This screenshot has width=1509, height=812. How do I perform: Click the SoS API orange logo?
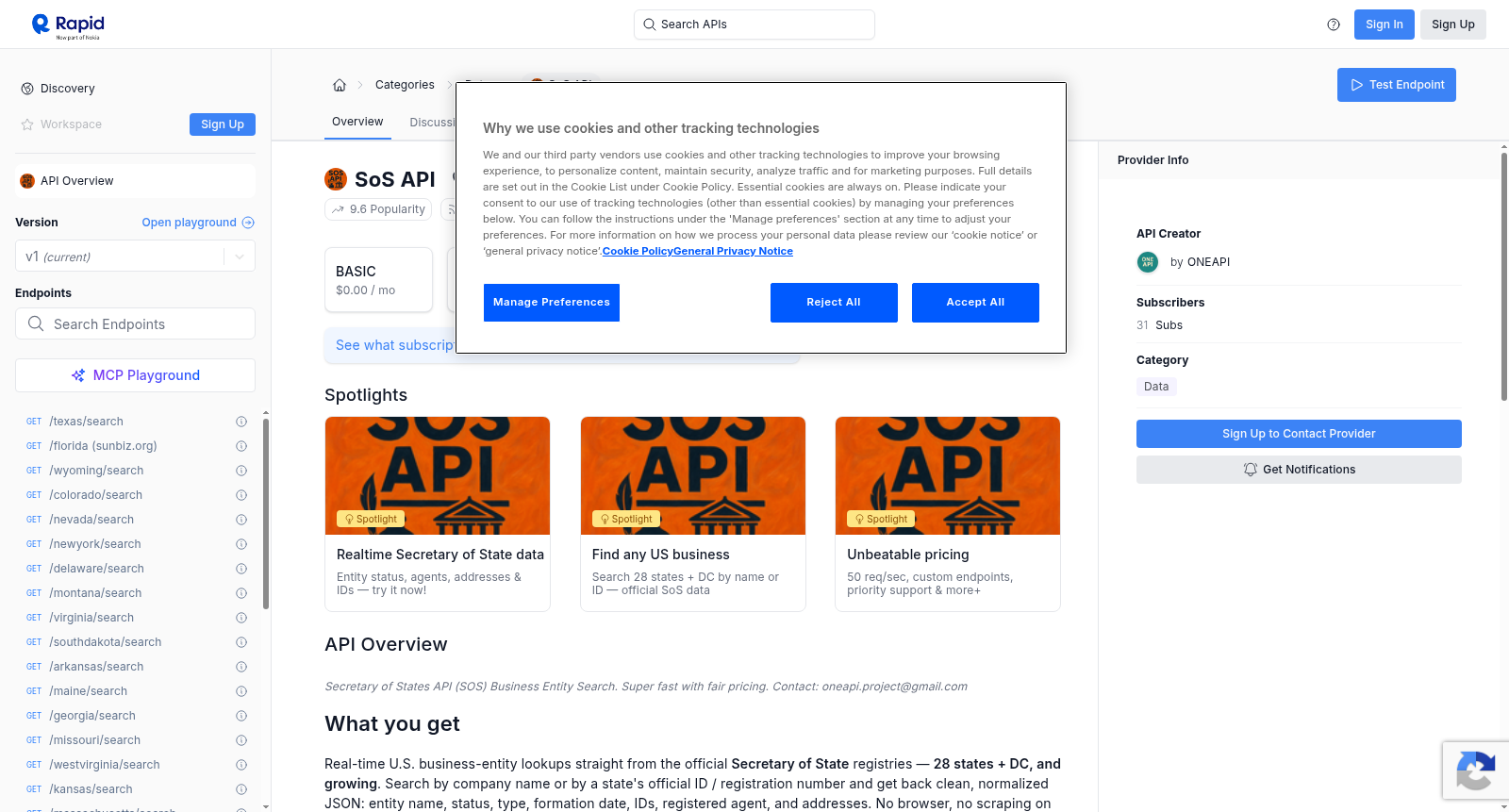[336, 179]
